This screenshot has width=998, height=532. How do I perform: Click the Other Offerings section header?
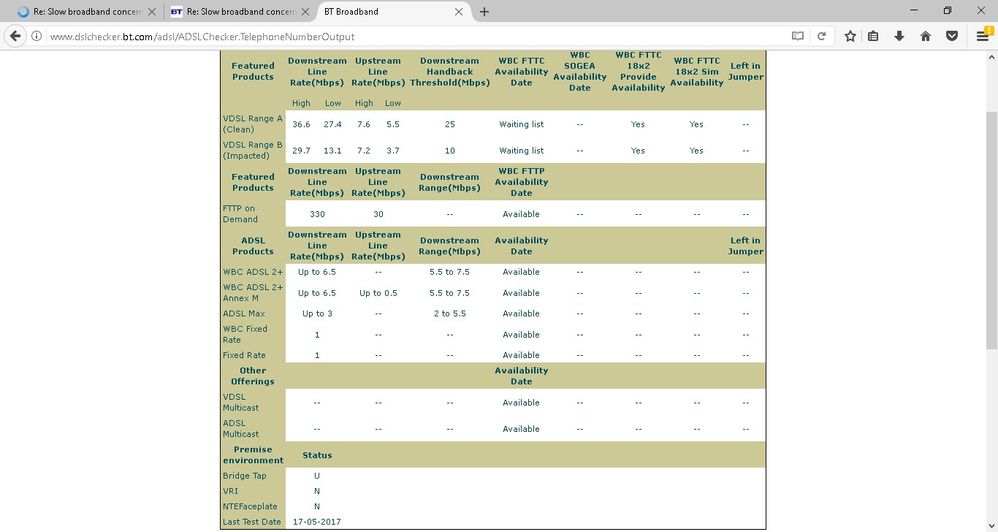[253, 376]
